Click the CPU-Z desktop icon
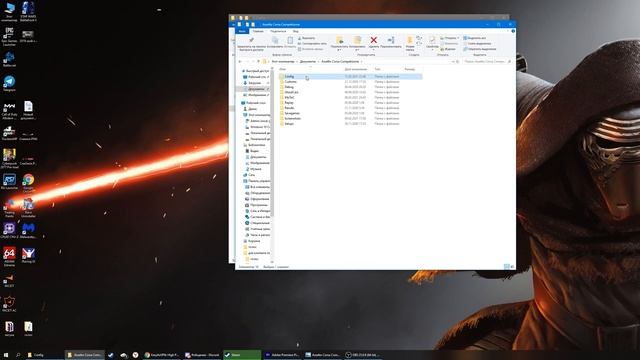 9,231
